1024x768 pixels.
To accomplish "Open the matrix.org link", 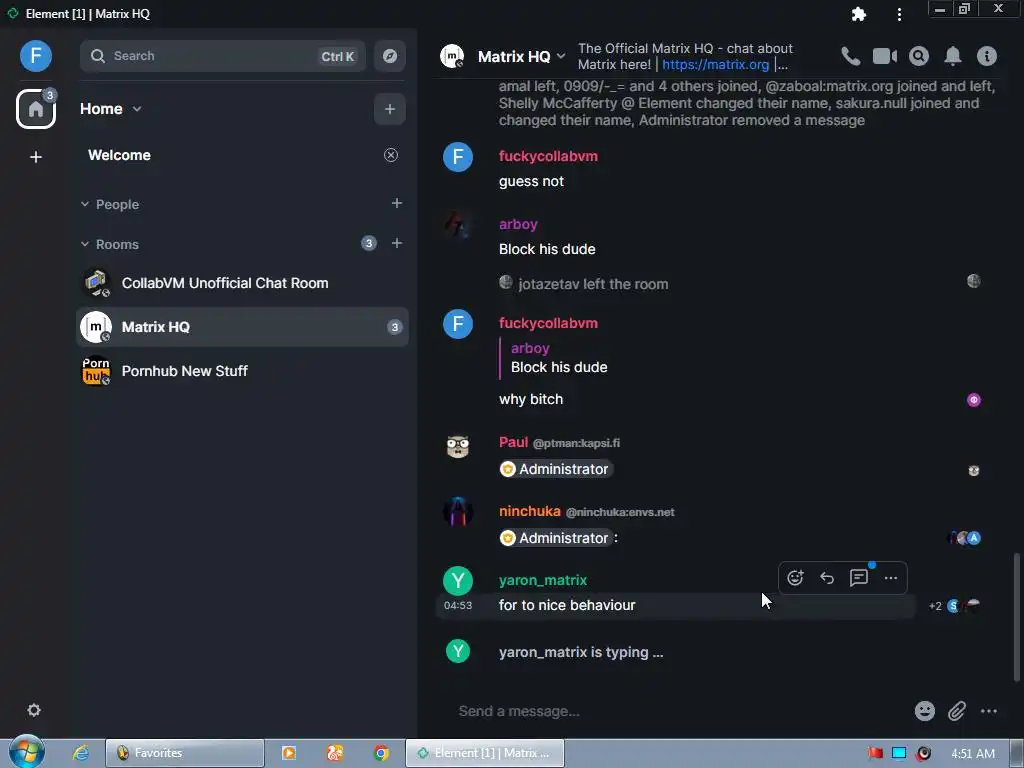I will tap(715, 65).
